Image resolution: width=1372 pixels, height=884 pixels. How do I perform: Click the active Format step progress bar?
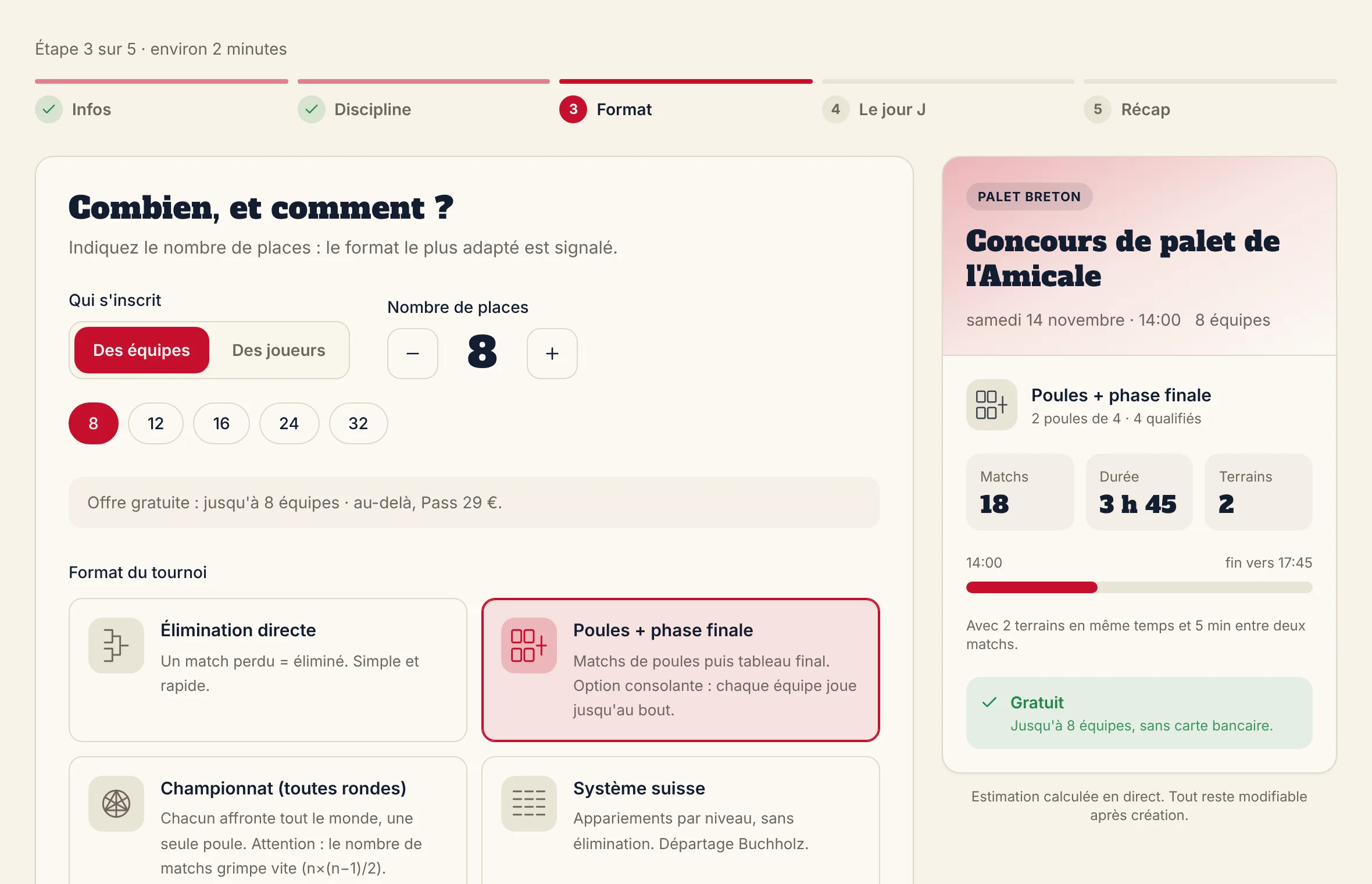[686, 81]
